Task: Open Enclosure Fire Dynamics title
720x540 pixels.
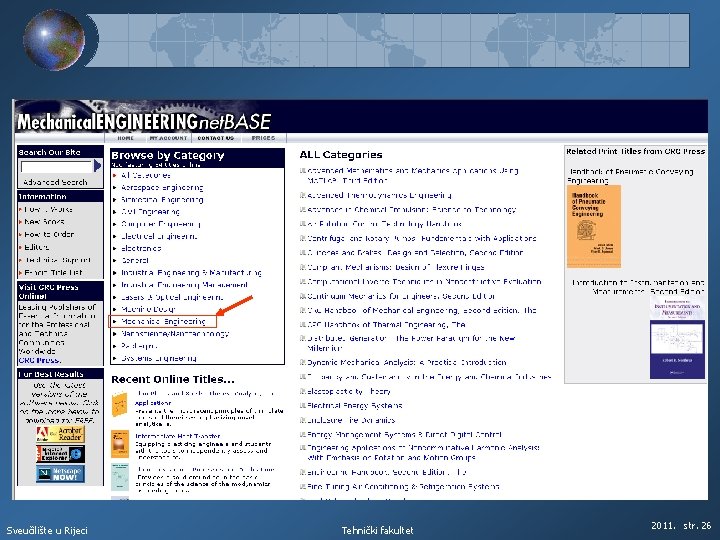Action: tap(351, 420)
